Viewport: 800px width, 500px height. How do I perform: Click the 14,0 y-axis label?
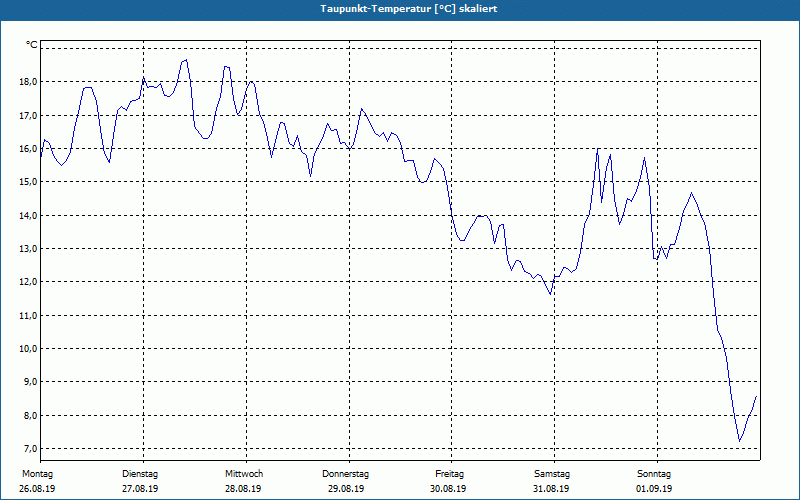29,215
